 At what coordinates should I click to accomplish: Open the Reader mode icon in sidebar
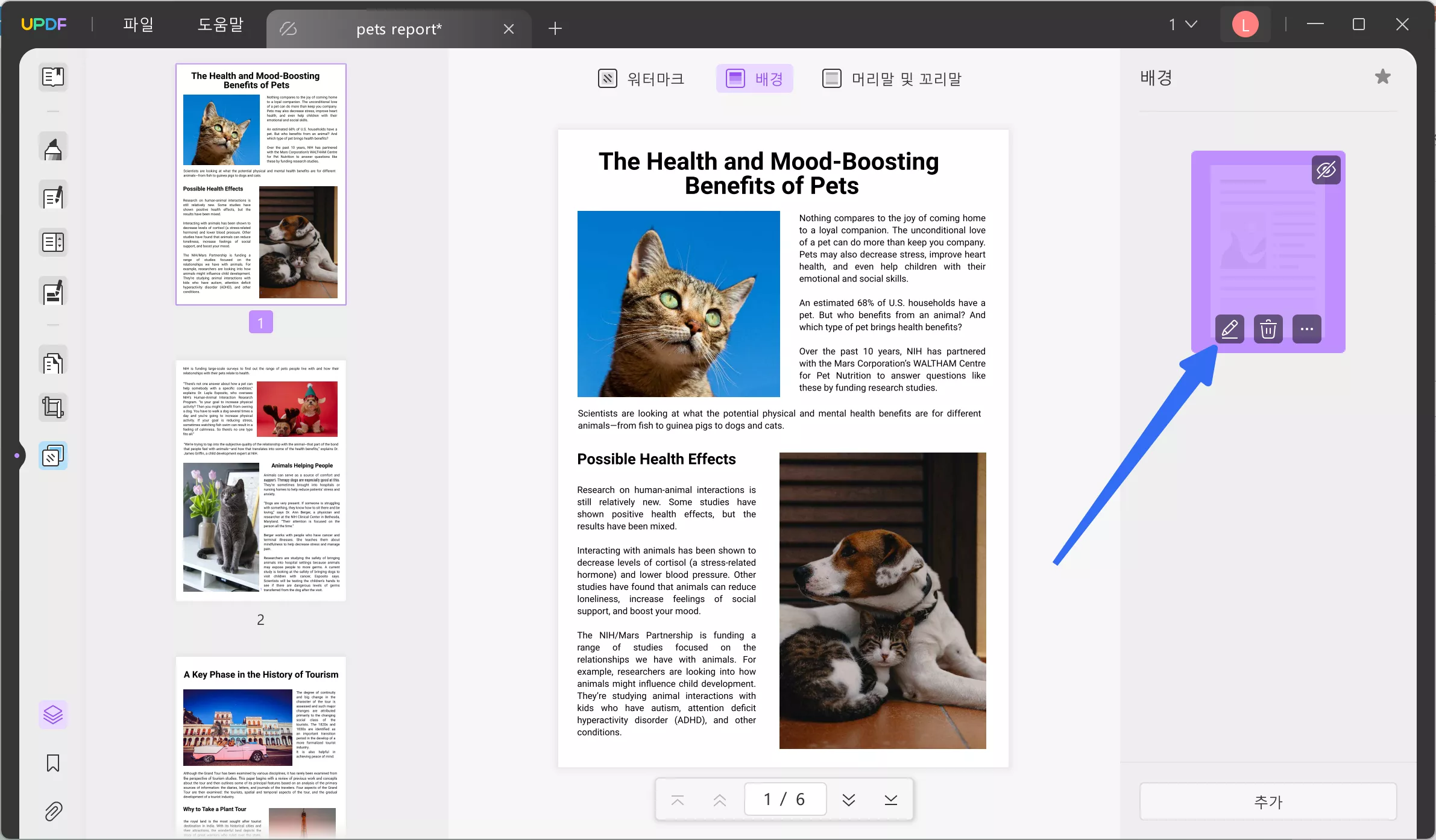point(53,77)
